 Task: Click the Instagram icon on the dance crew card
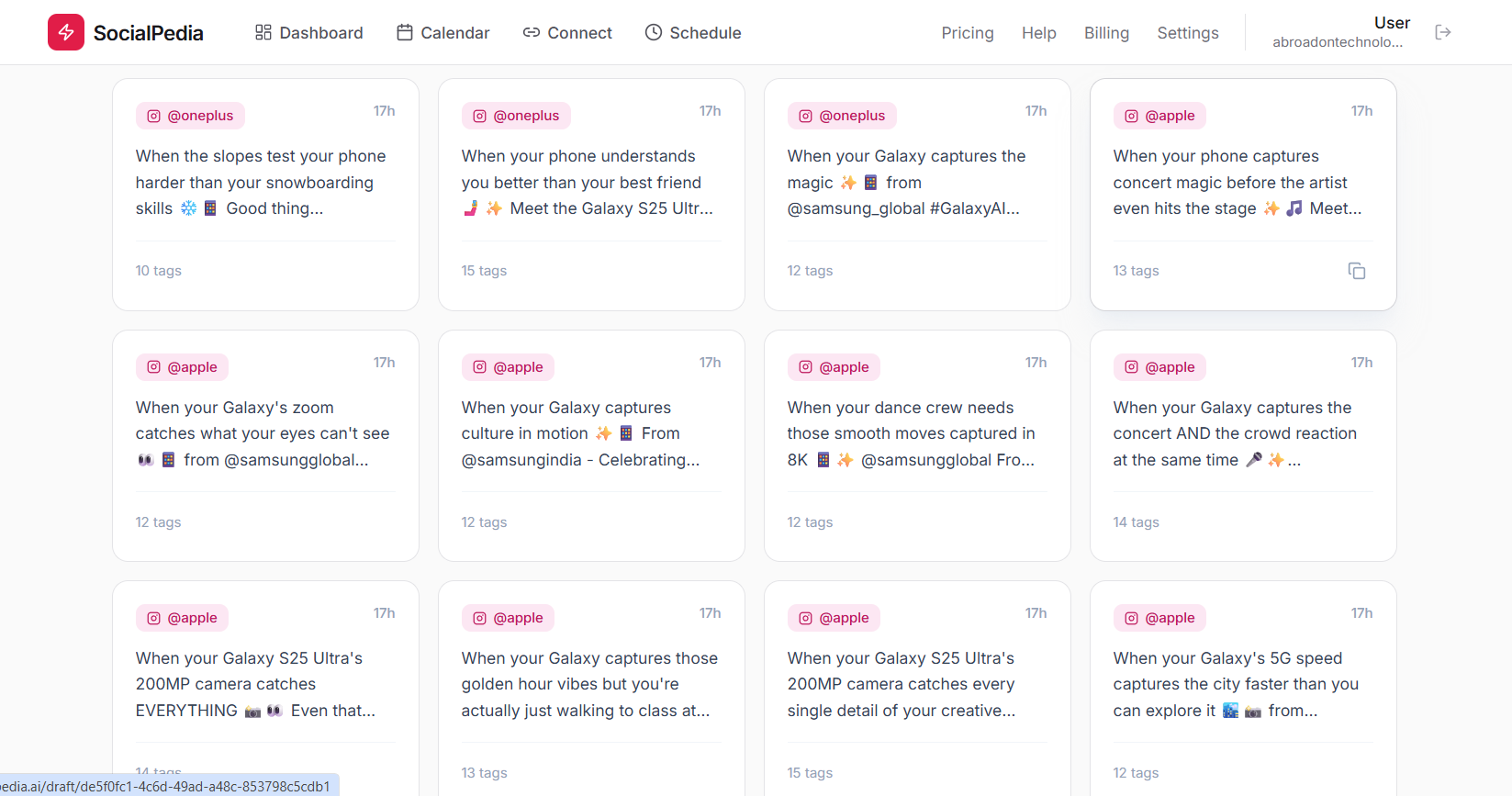tap(805, 367)
